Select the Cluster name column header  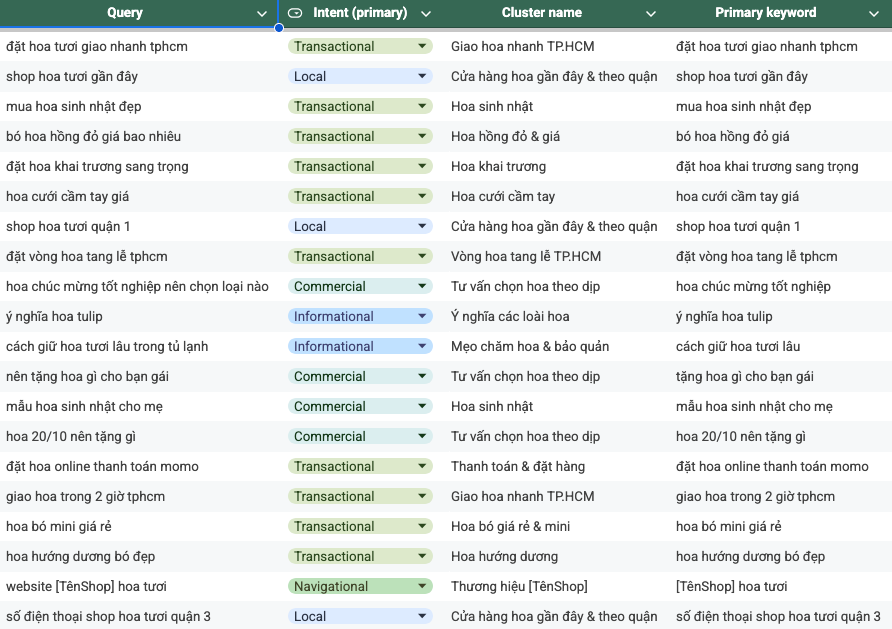(x=542, y=13)
